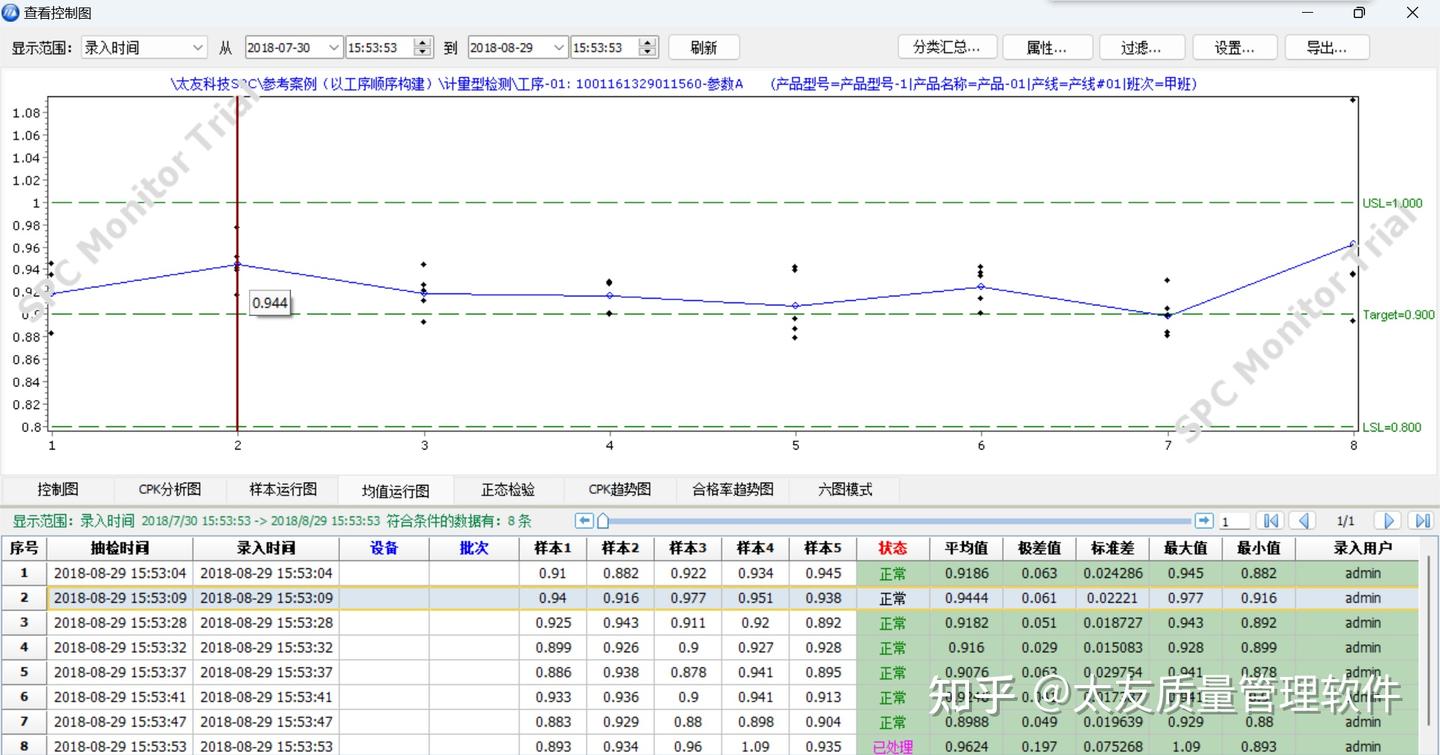Open the 设置 settings dialog
This screenshot has height=755, width=1440.
1234,47
